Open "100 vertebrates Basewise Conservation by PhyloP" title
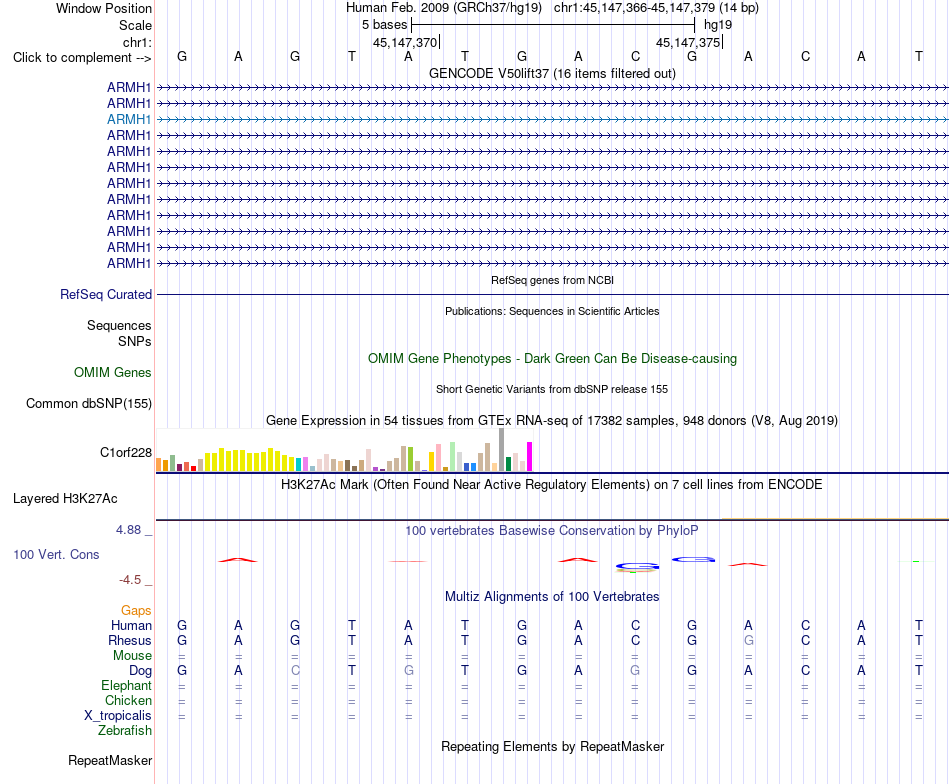This screenshot has height=784, width=950. (552, 531)
